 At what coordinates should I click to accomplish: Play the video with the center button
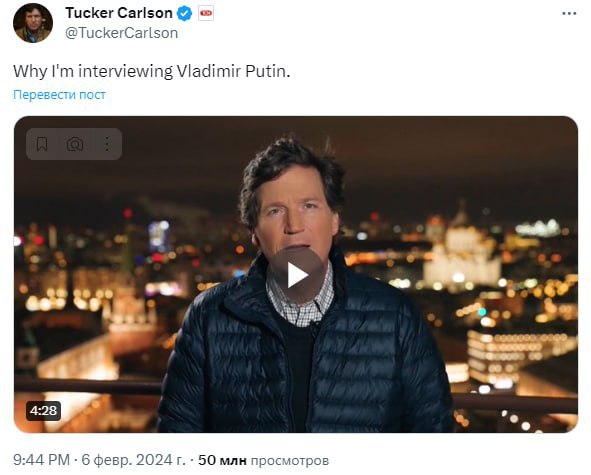(x=296, y=275)
